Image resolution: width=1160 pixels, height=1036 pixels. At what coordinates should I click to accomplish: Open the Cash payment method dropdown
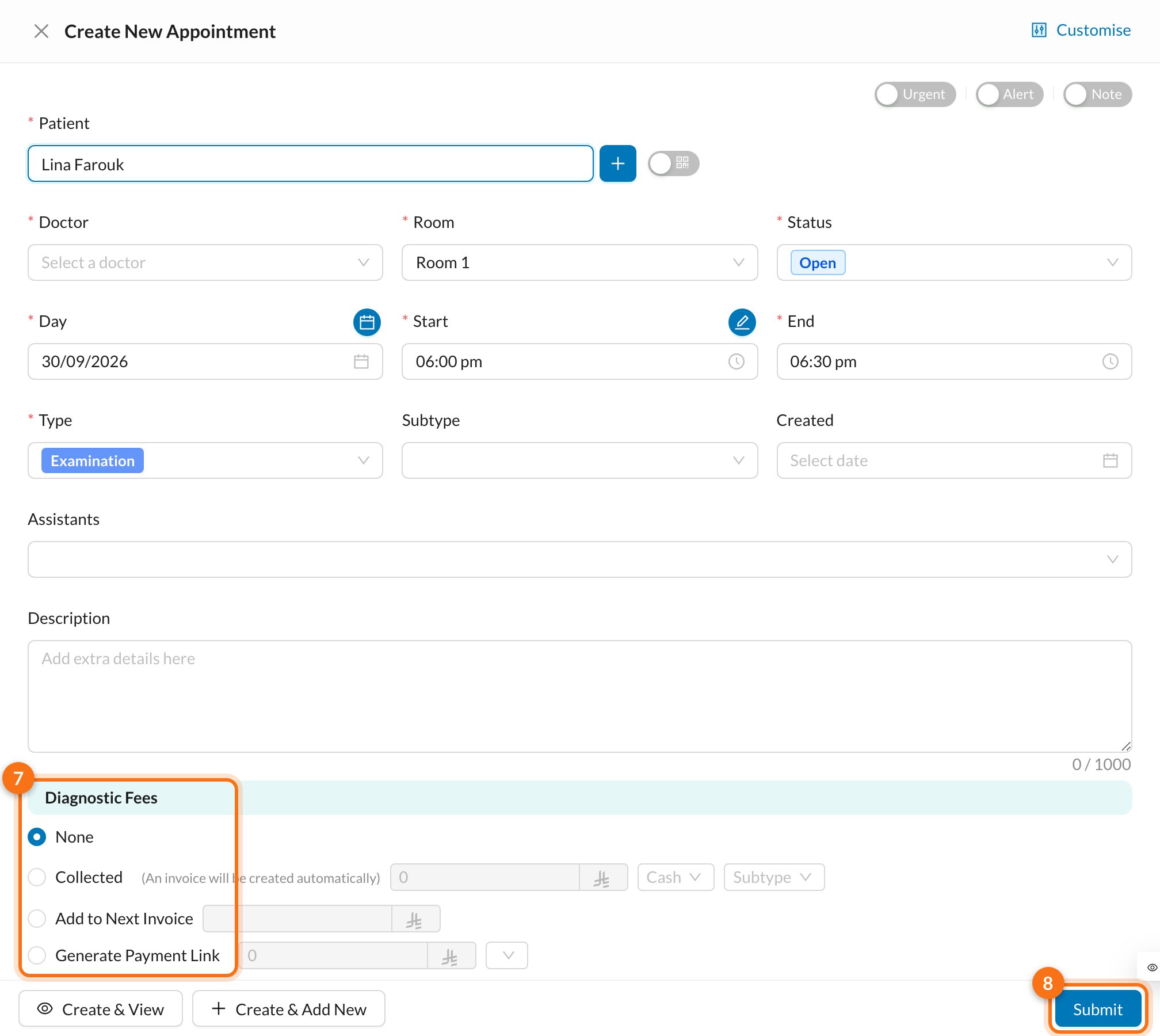tap(676, 877)
